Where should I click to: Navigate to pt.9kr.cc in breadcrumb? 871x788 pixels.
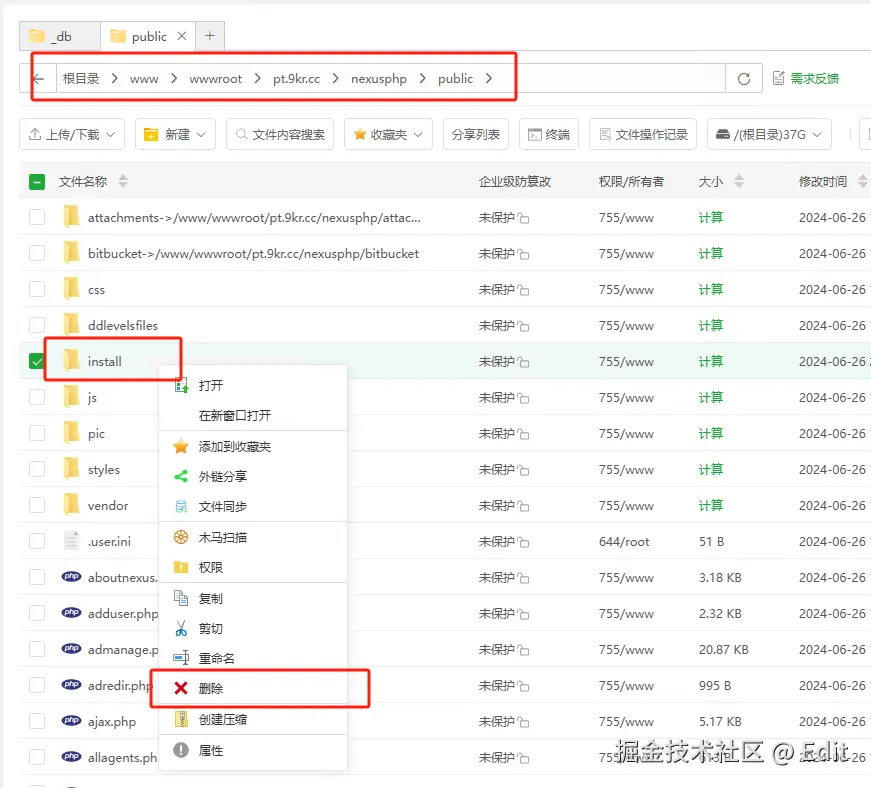point(296,79)
